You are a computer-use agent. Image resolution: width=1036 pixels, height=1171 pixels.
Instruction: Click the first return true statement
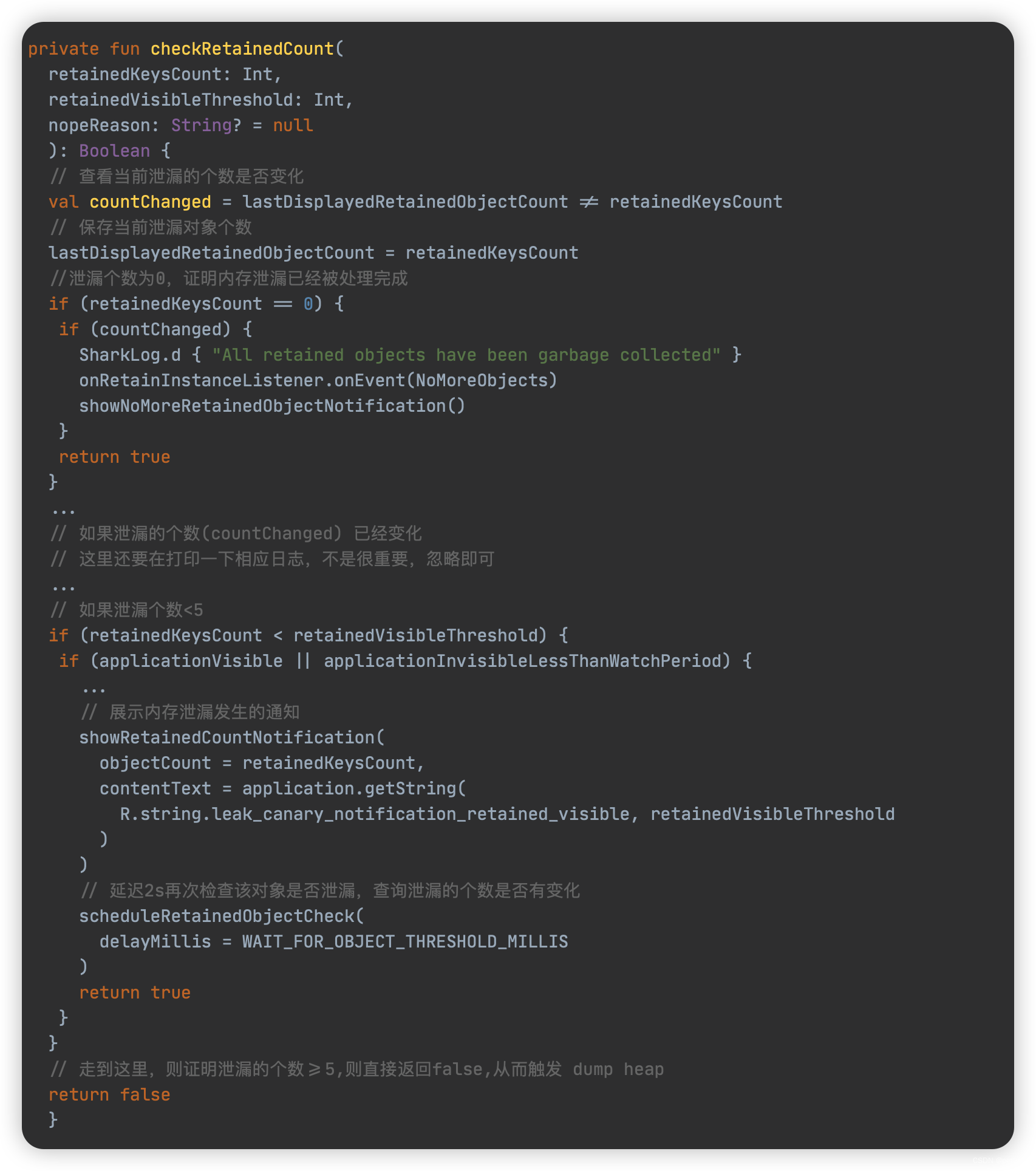(115, 457)
